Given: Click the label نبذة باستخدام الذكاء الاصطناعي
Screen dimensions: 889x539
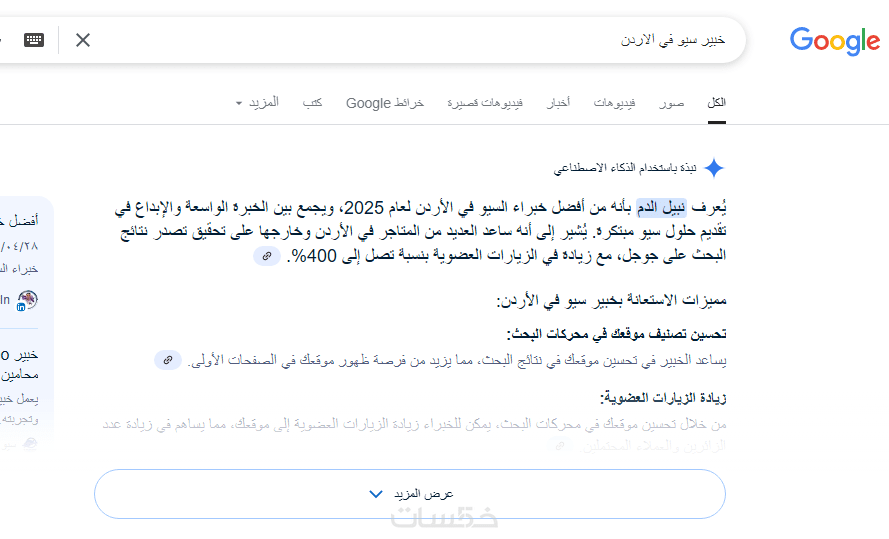Looking at the screenshot, I should [625, 168].
